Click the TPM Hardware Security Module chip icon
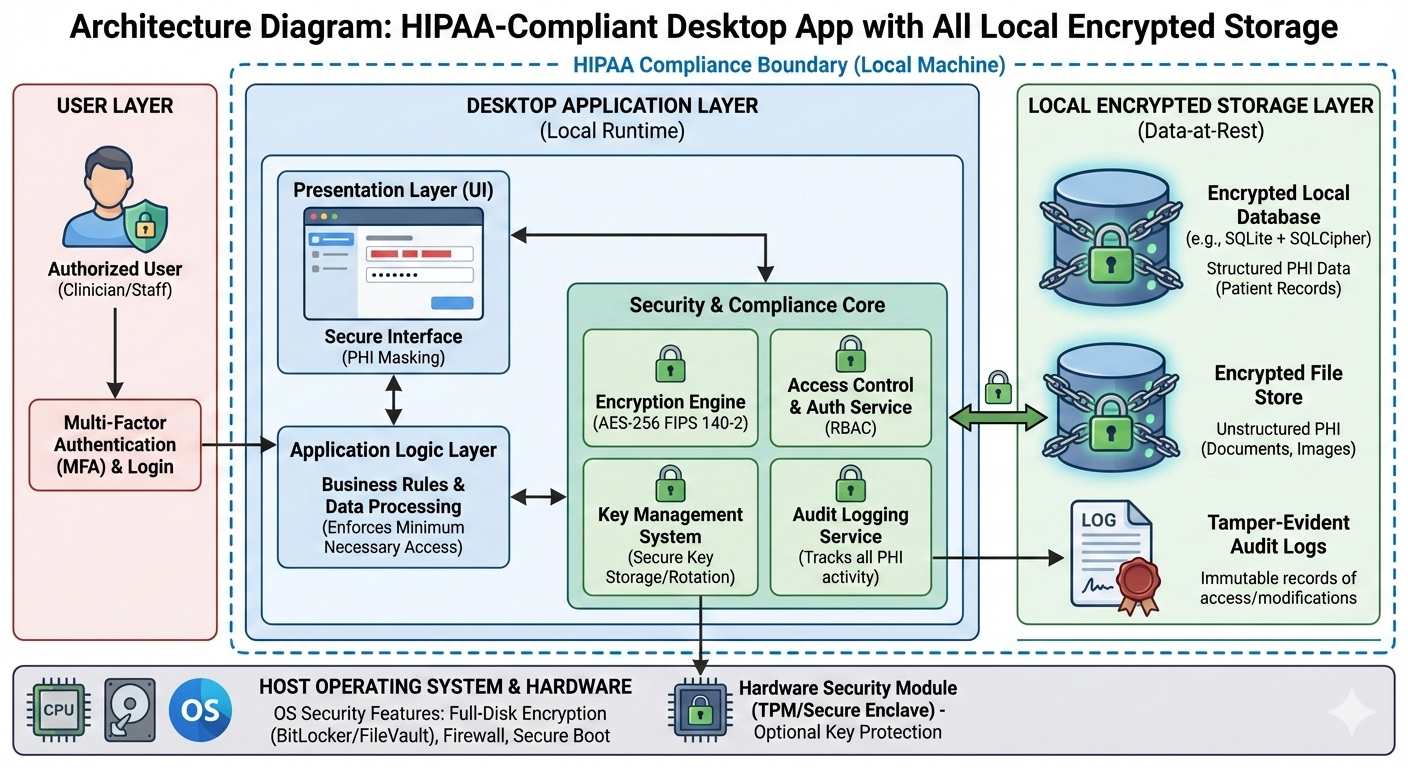Viewport: 1408px width, 768px height. [700, 712]
